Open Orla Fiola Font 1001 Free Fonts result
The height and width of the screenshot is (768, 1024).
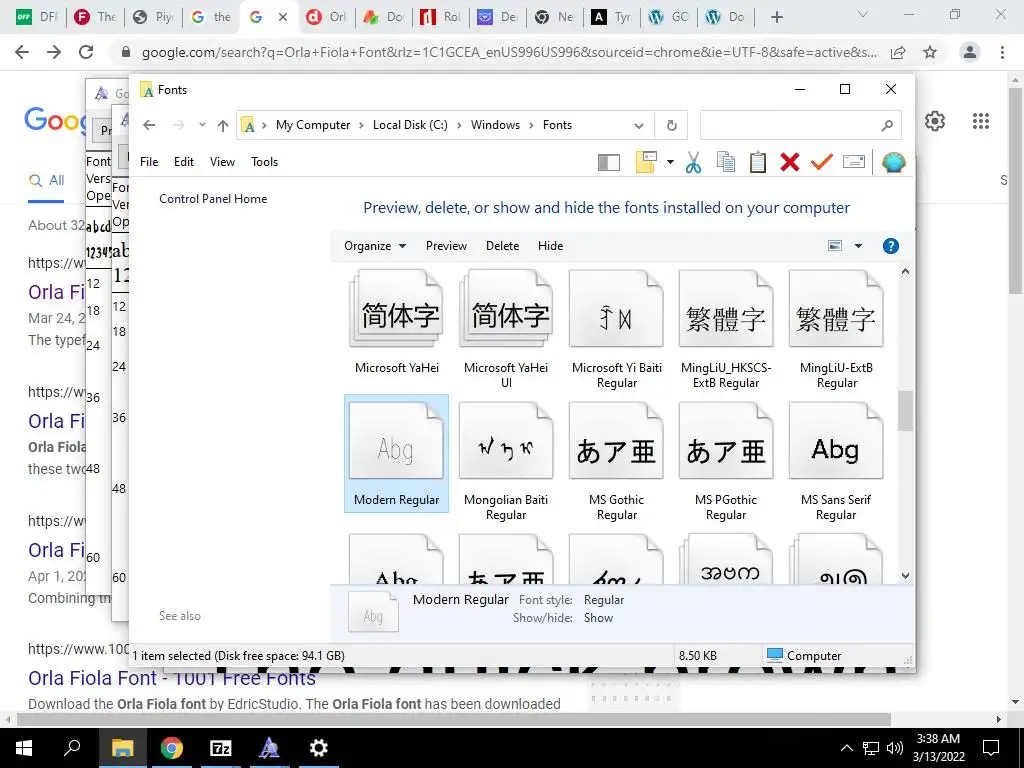(172, 679)
